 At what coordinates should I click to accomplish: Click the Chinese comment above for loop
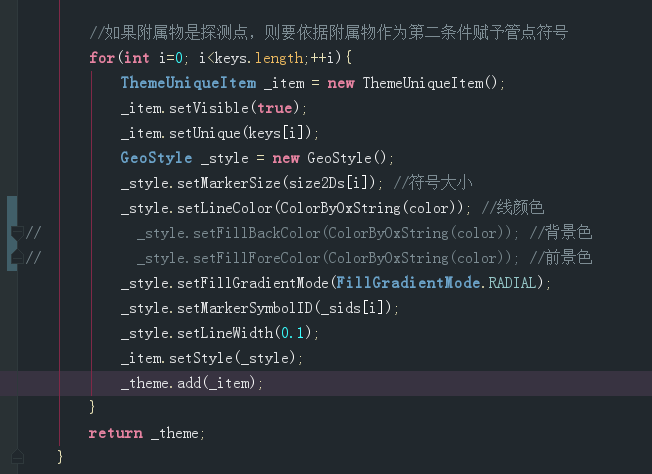pos(328,32)
